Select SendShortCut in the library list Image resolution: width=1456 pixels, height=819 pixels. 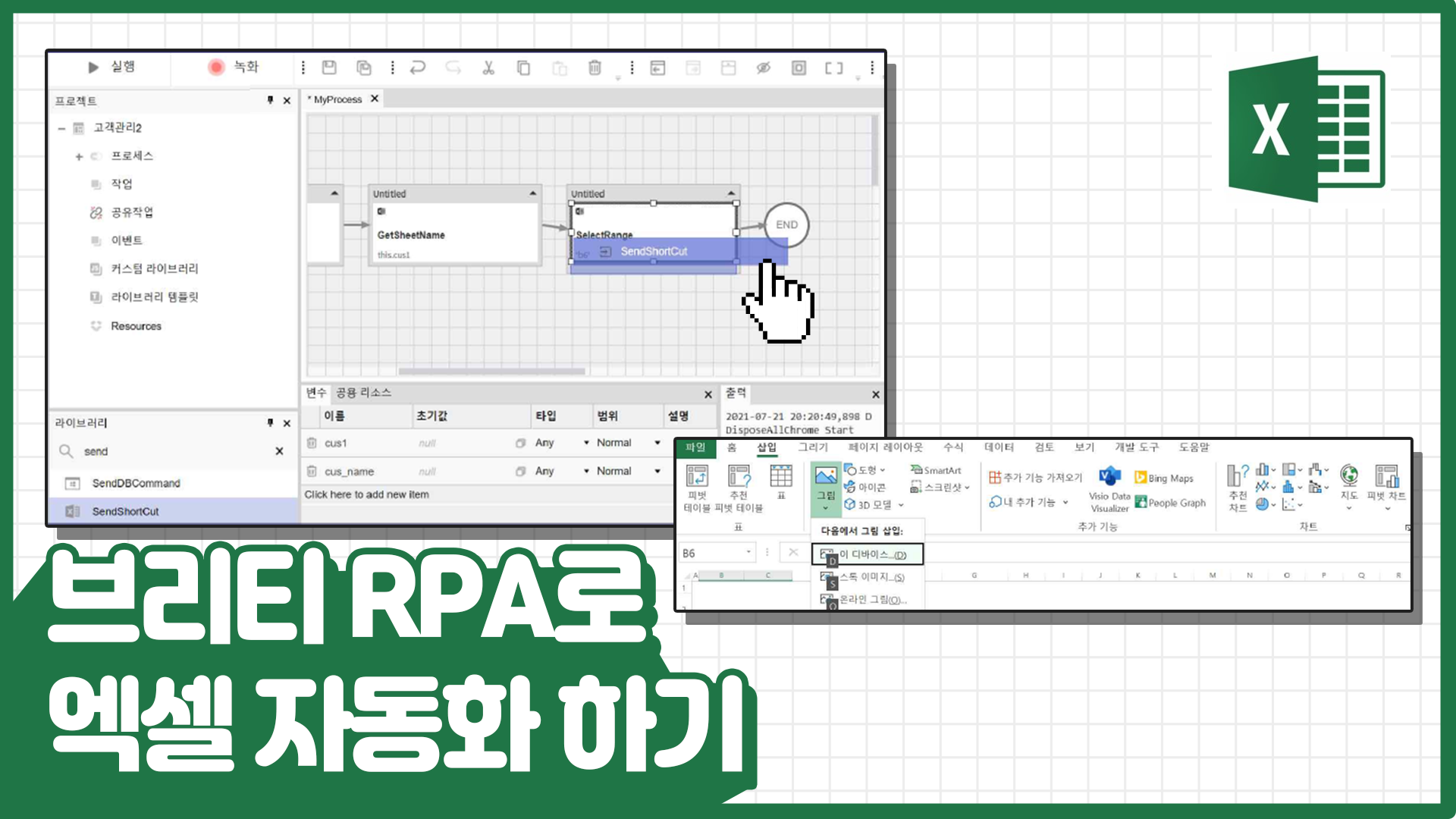coord(125,510)
